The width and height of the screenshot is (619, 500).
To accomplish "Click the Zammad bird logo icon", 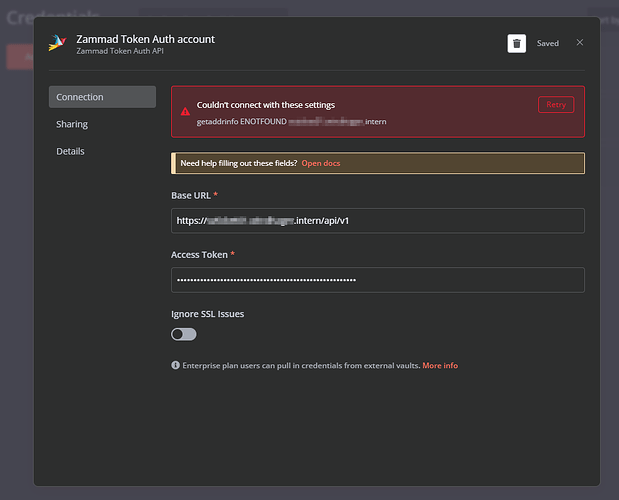I will (x=58, y=43).
